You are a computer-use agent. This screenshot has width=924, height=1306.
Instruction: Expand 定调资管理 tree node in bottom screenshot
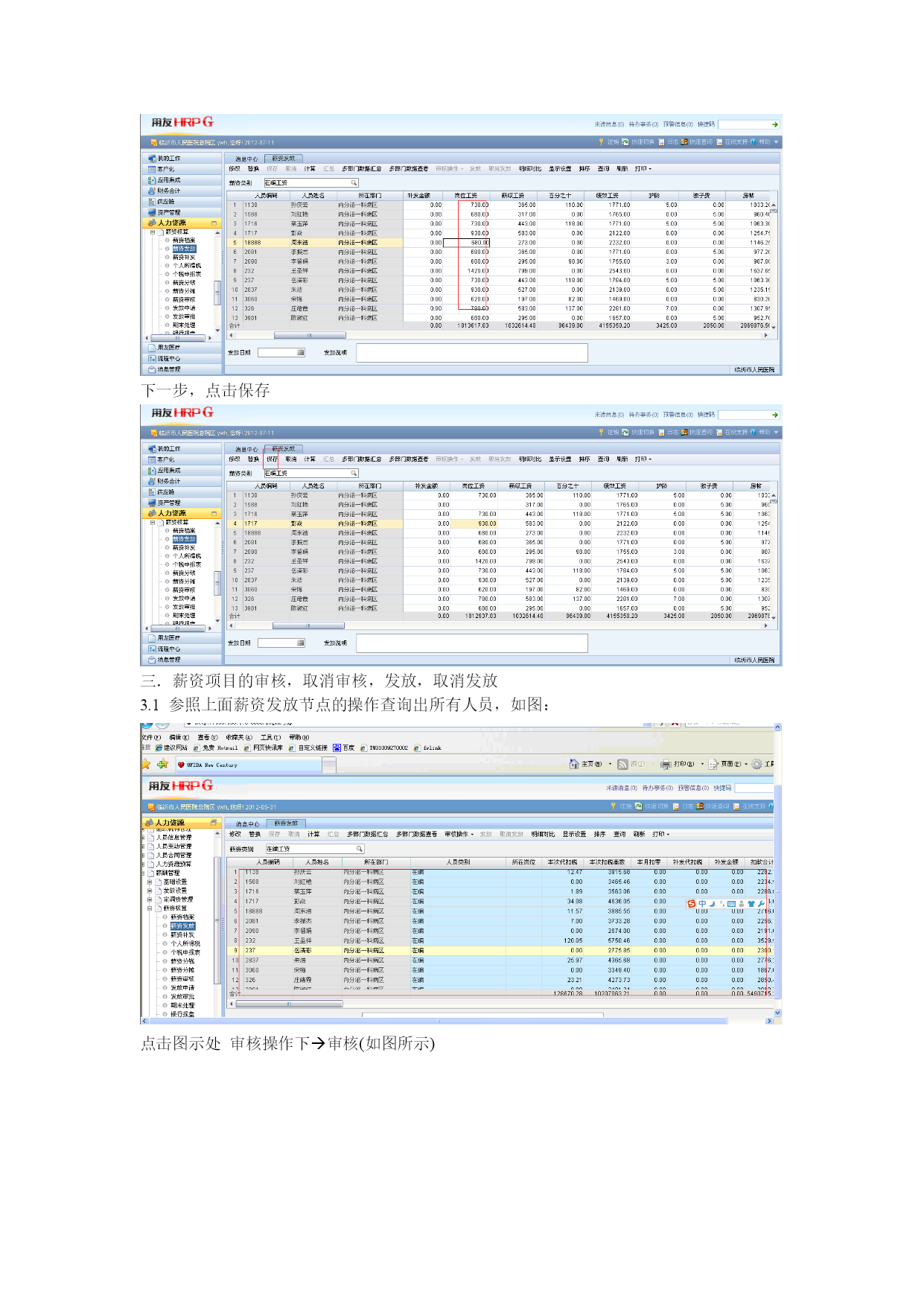150,899
